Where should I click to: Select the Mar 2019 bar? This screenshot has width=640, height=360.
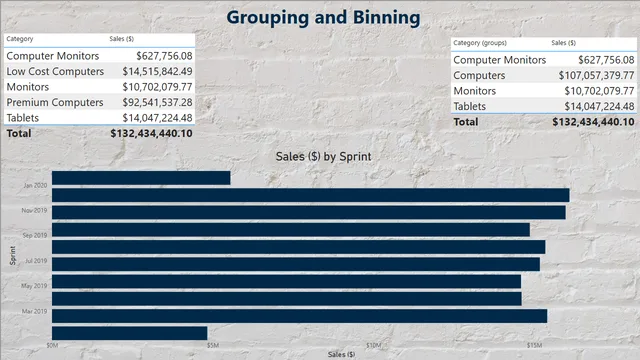(x=300, y=316)
